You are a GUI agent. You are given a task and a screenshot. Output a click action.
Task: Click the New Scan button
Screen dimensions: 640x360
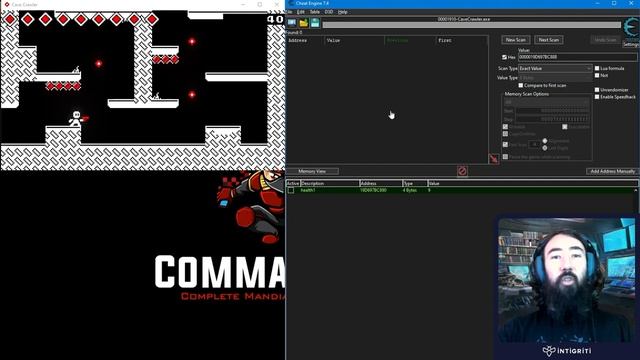tap(516, 40)
